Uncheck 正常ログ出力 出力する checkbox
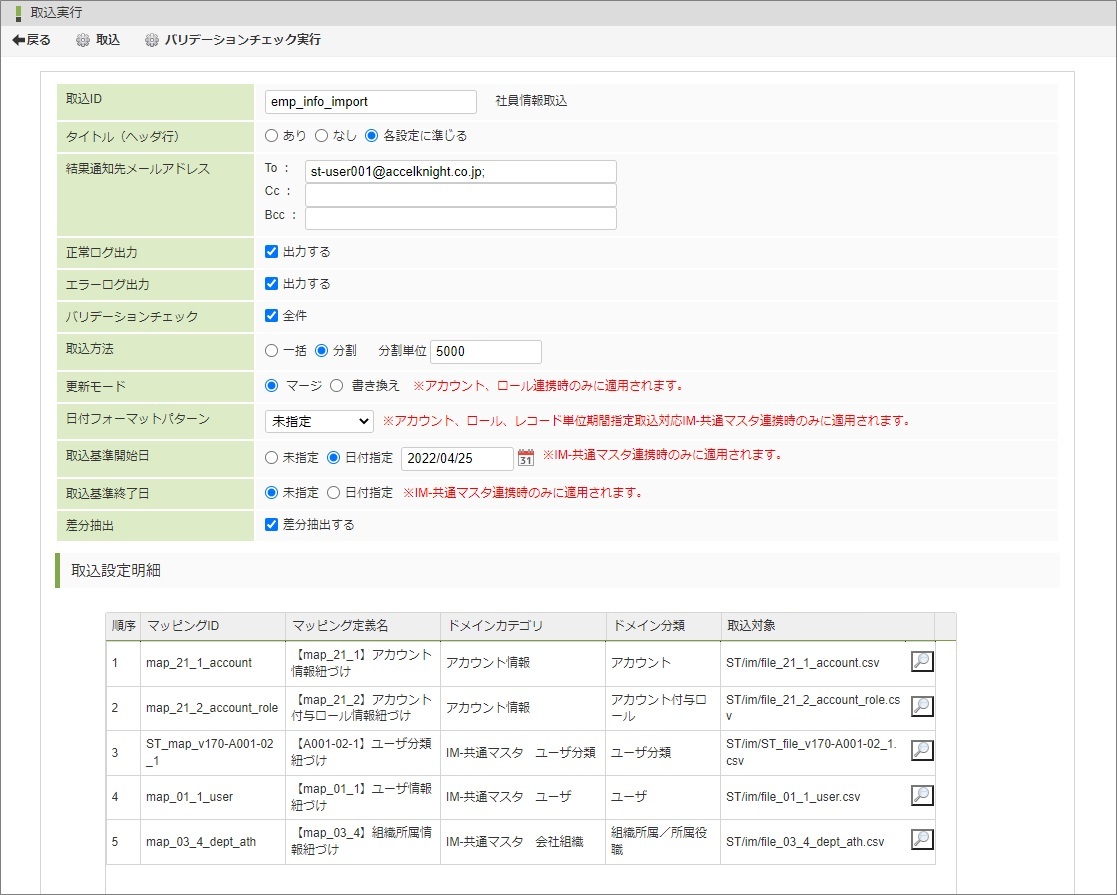Image resolution: width=1117 pixels, height=895 pixels. [x=271, y=252]
